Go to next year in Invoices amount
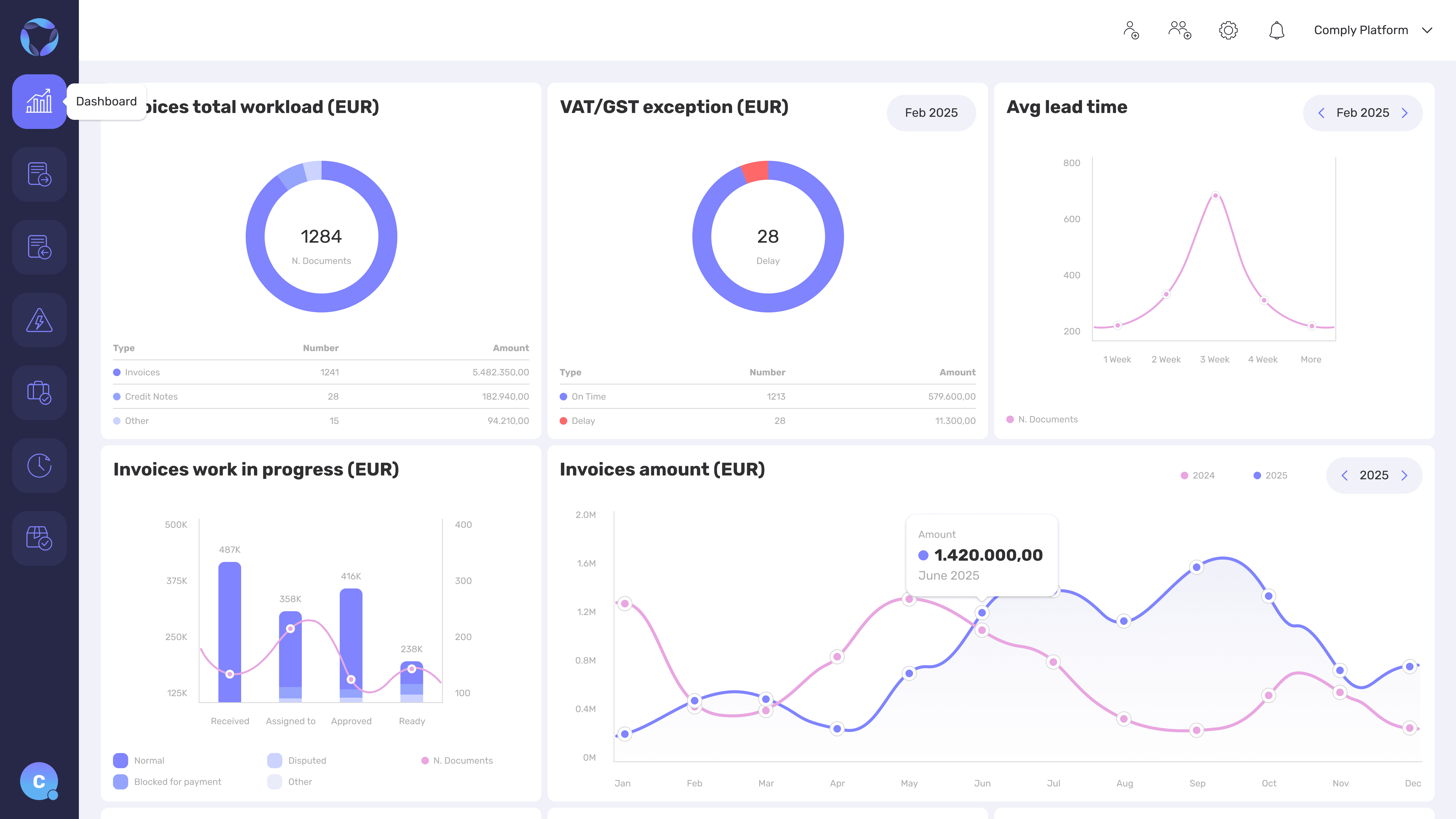The image size is (1456, 819). [x=1405, y=475]
